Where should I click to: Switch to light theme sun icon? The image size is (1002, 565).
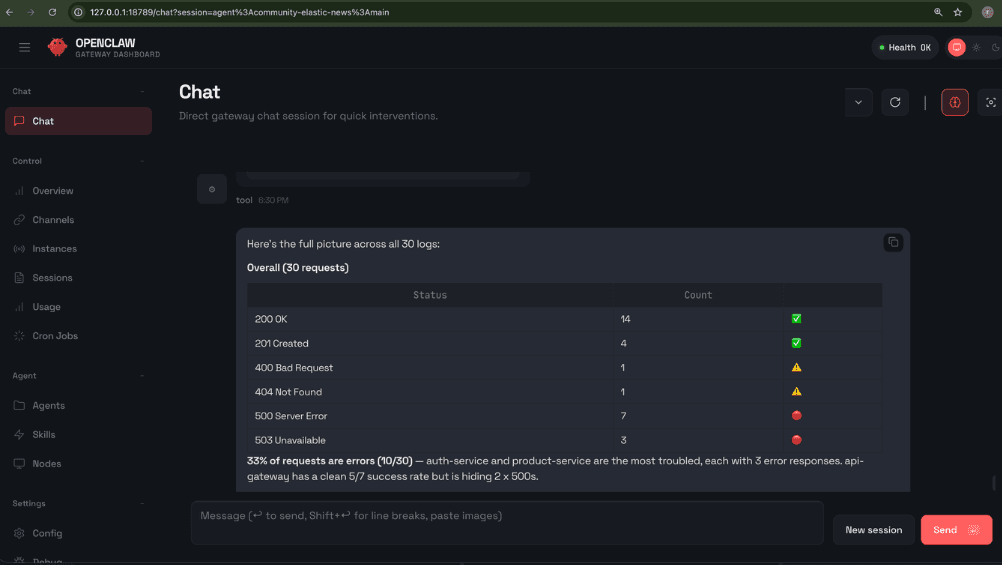tap(976, 47)
